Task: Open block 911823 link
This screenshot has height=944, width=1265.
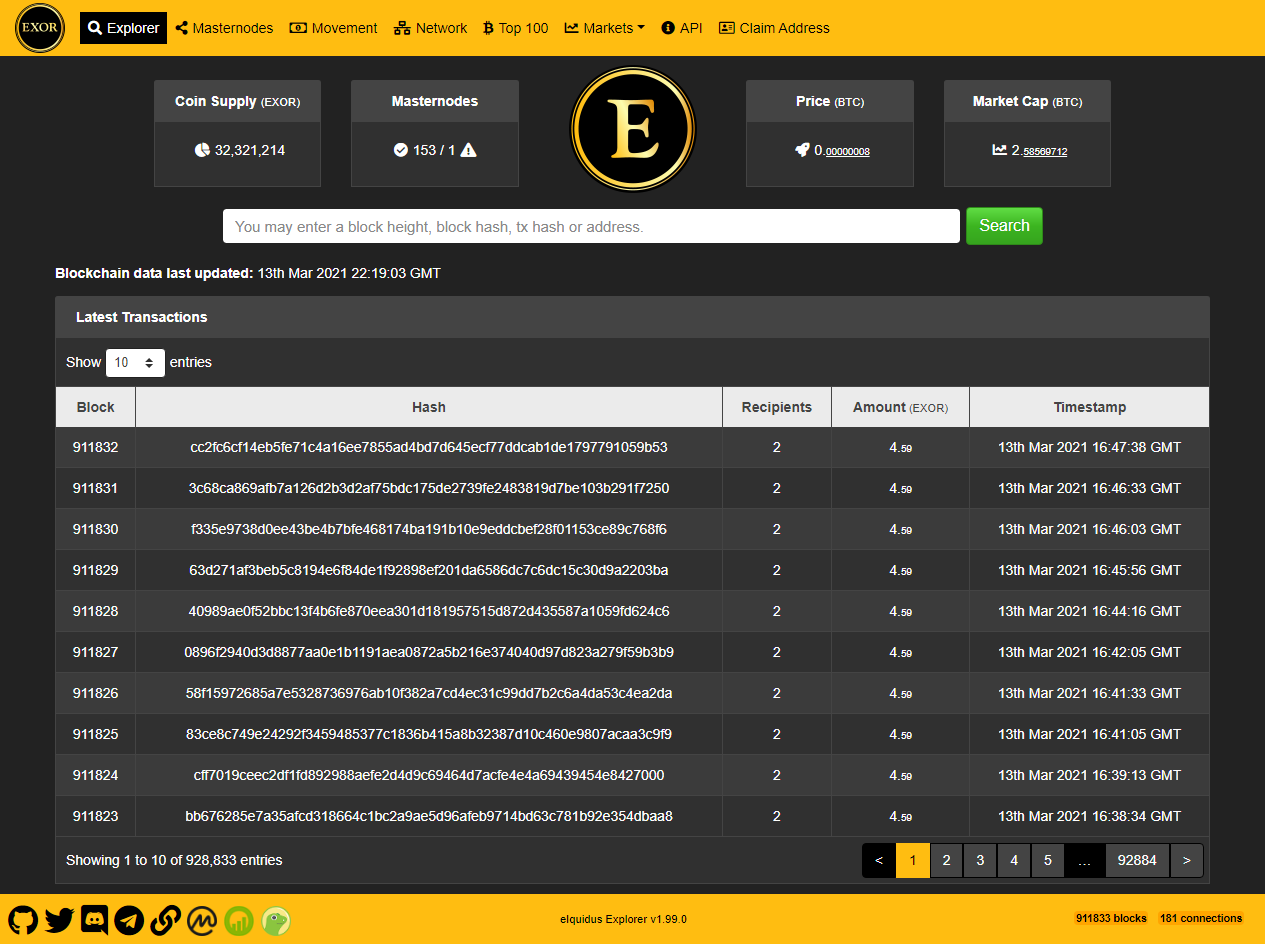Action: [95, 816]
